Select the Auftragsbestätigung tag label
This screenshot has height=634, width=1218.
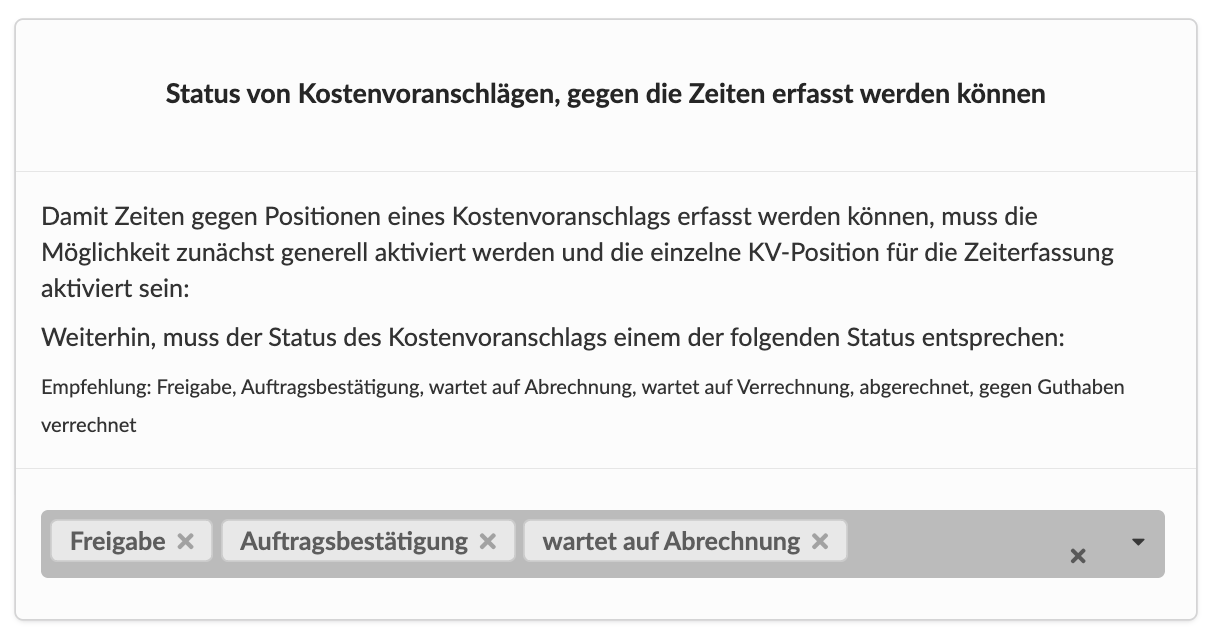coord(354,541)
